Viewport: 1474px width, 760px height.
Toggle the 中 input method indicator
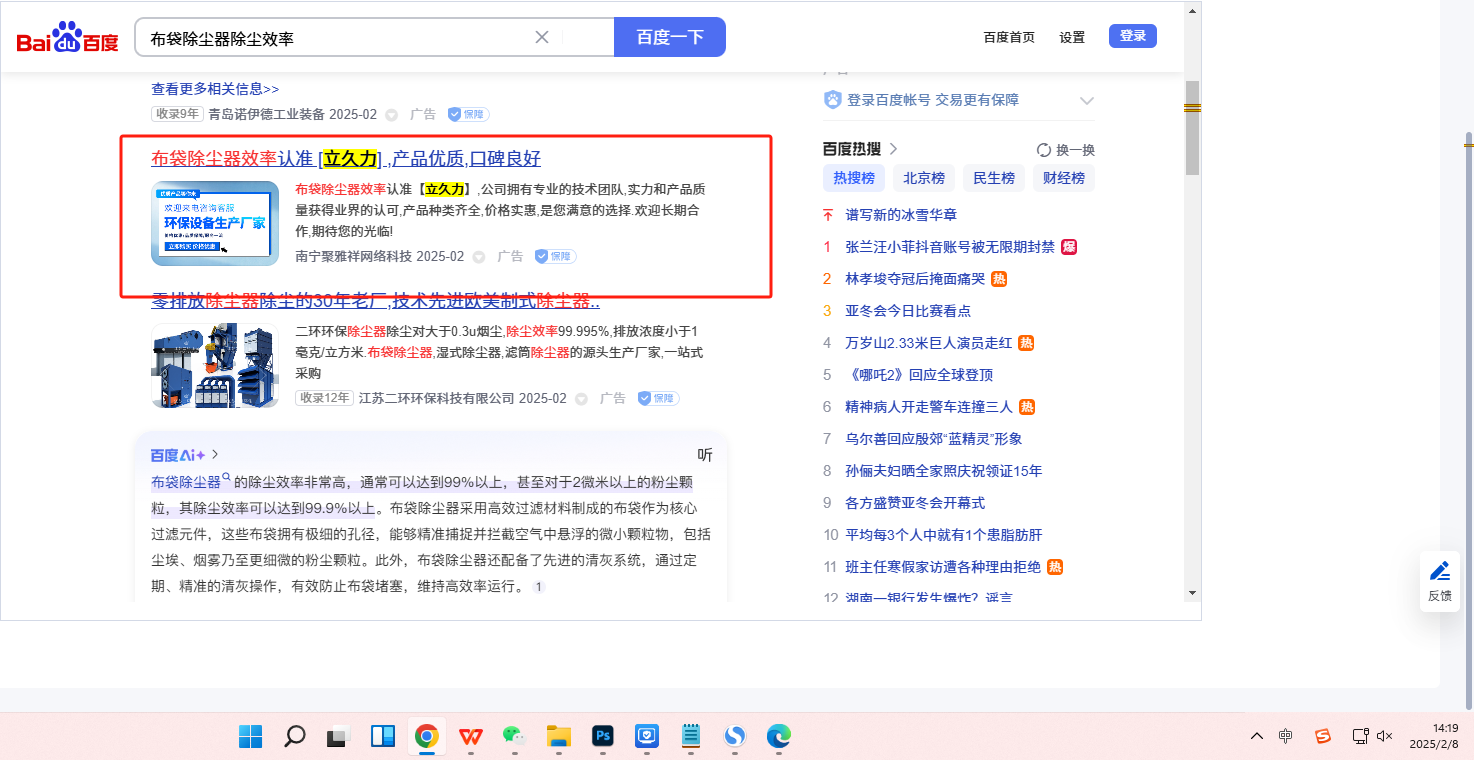click(1286, 737)
